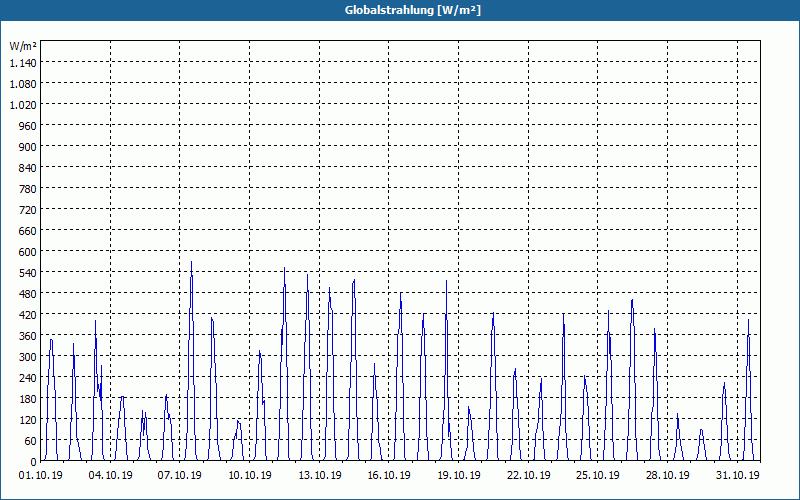
Task: Click the 540 y-axis value
Action: [x=28, y=272]
